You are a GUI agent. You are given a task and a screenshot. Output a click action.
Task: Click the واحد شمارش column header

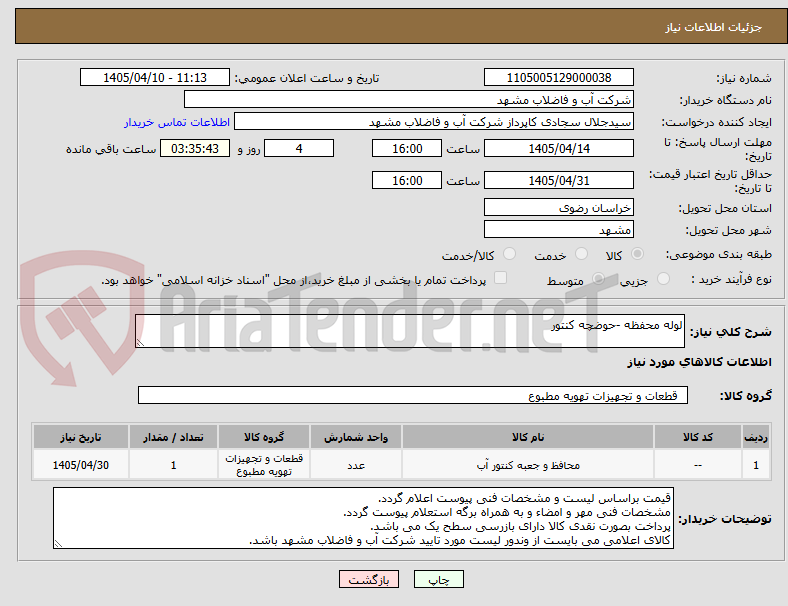pyautogui.click(x=356, y=437)
